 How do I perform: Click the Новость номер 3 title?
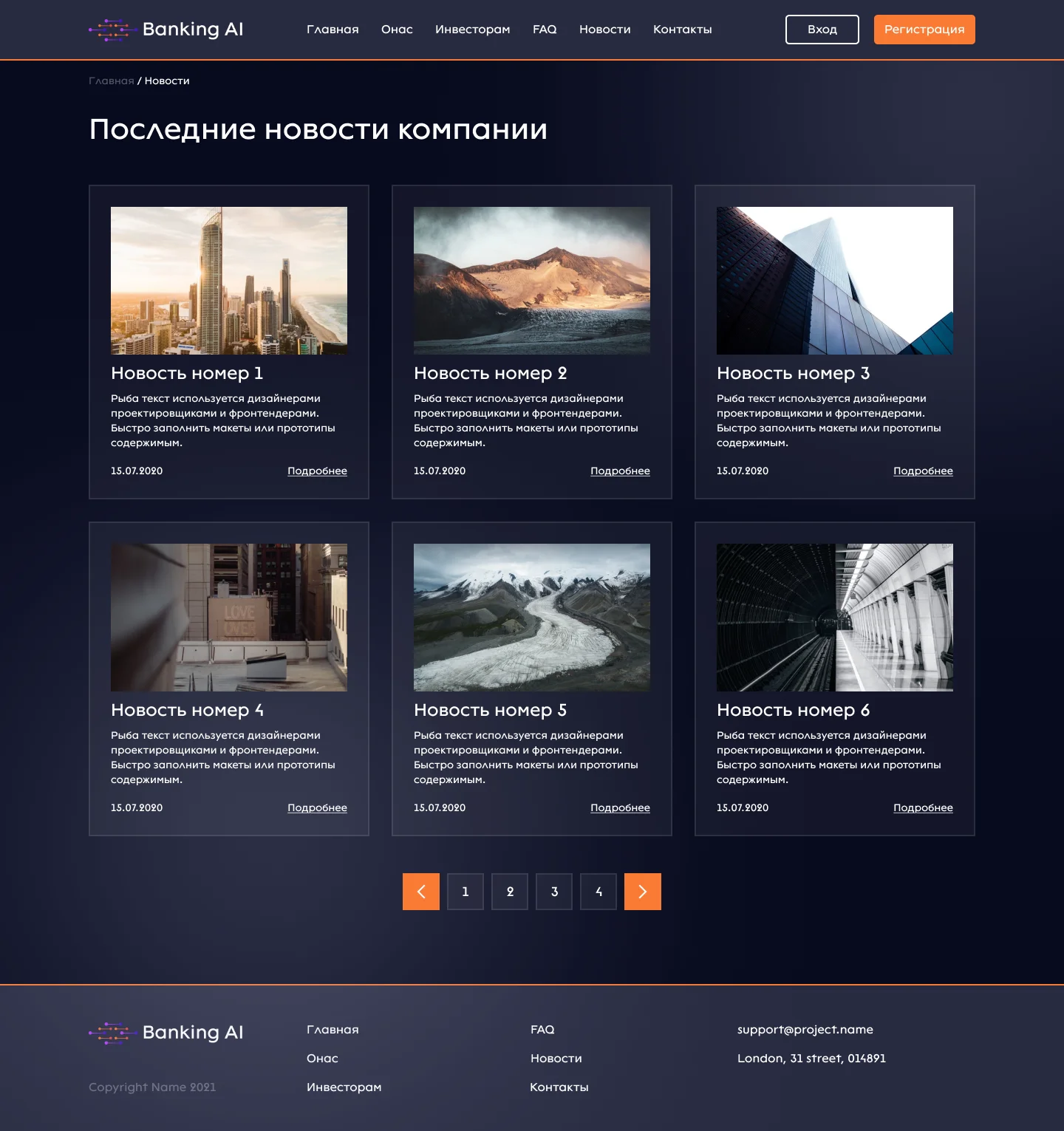click(794, 373)
